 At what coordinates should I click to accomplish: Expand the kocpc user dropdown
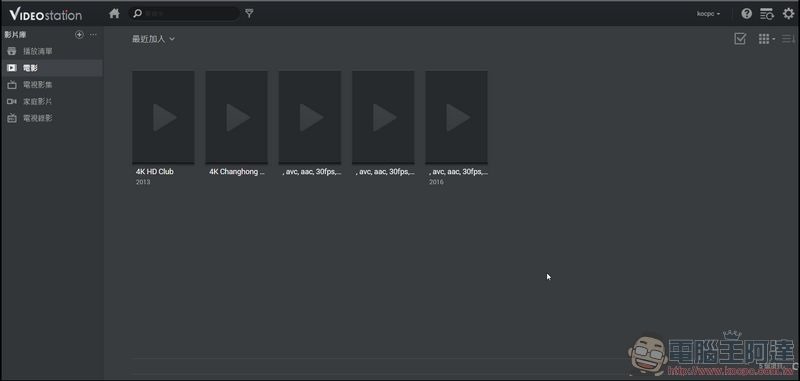click(709, 14)
